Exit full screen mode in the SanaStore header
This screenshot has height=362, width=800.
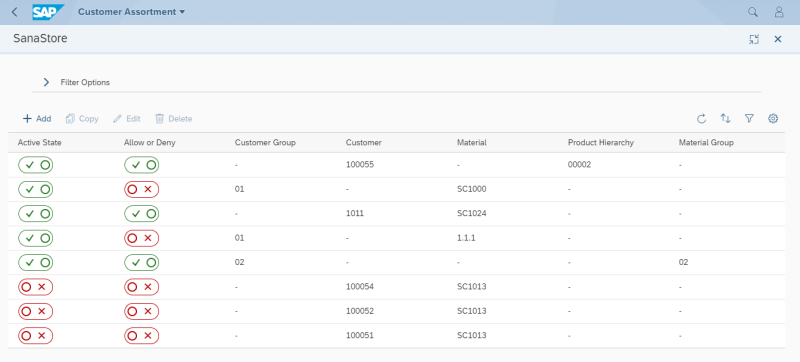754,39
